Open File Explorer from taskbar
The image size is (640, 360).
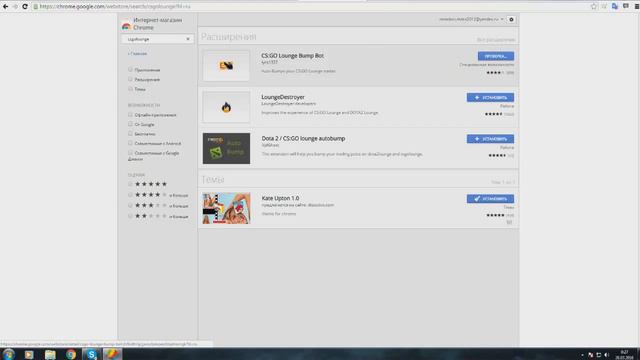pyautogui.click(x=50, y=354)
